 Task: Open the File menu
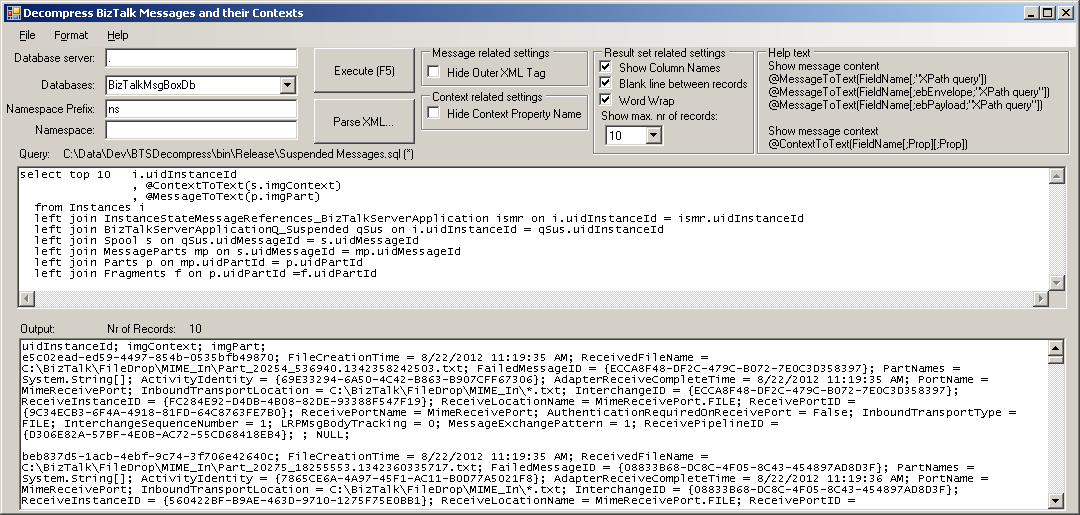(x=28, y=35)
